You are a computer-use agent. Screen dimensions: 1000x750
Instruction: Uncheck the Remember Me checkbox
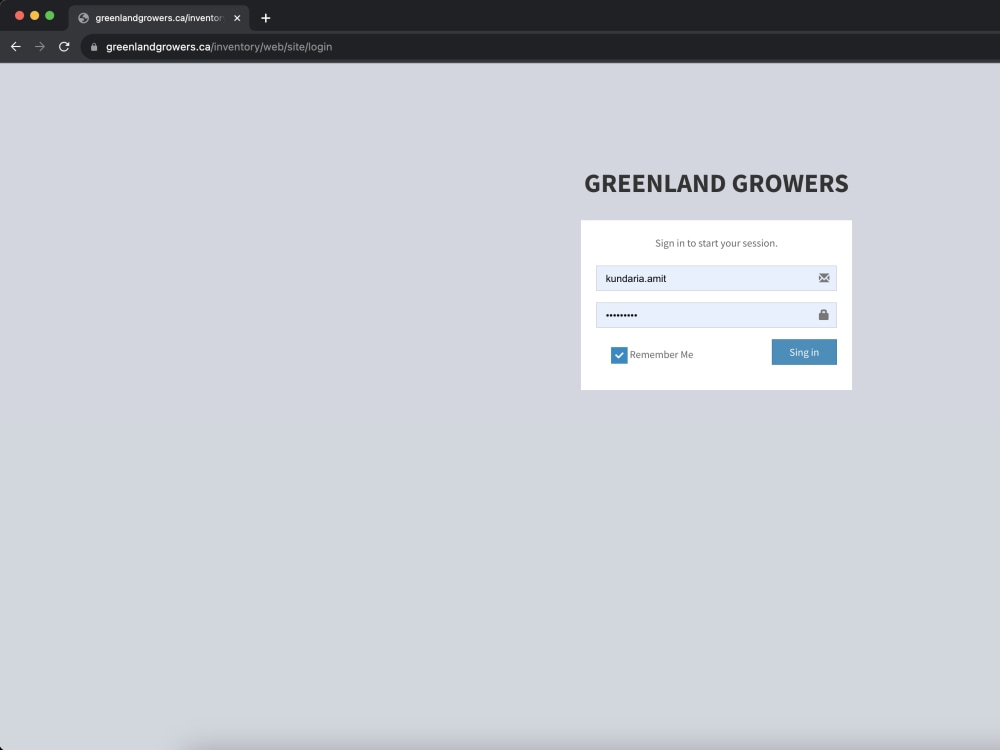pos(619,355)
